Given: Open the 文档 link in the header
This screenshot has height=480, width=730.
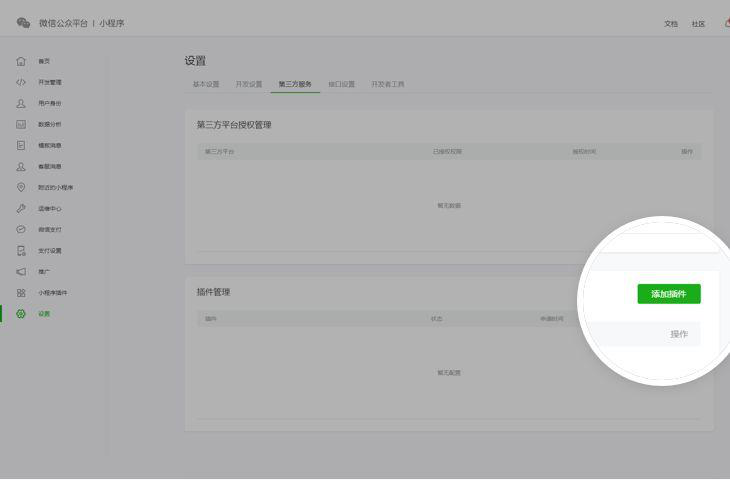Looking at the screenshot, I should pos(671,24).
